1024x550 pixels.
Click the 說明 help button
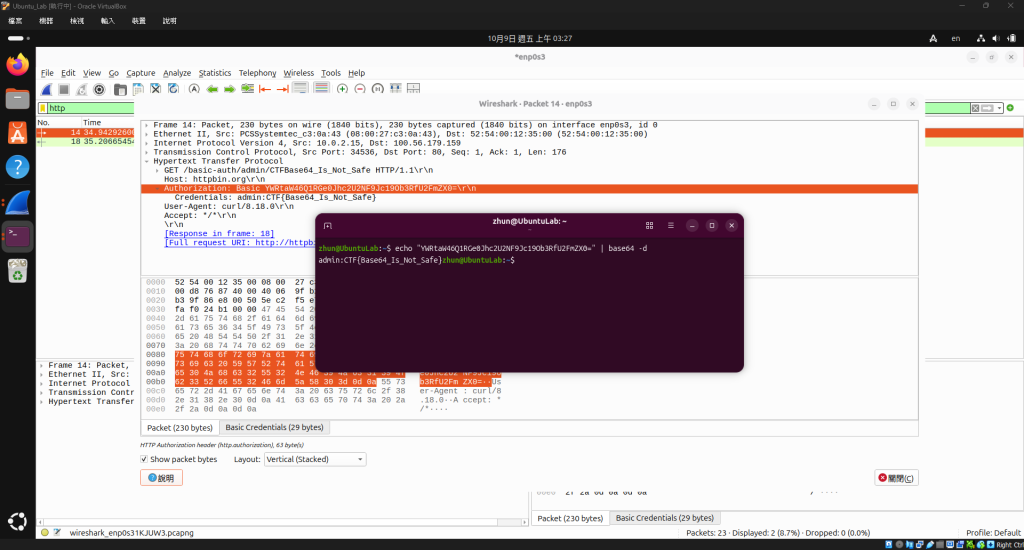point(161,478)
